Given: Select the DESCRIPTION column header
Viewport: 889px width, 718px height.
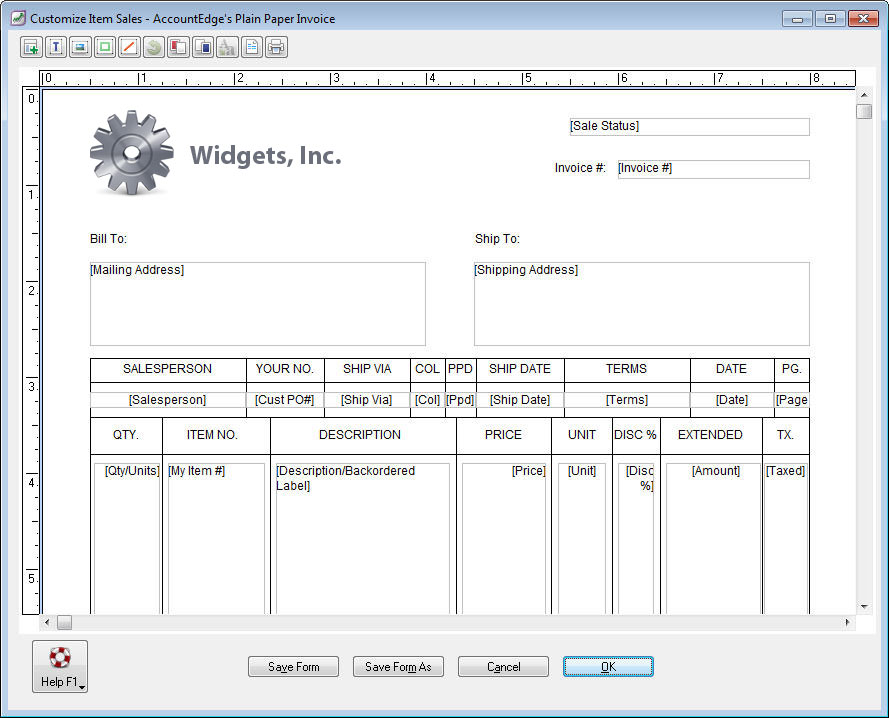Looking at the screenshot, I should 360,435.
